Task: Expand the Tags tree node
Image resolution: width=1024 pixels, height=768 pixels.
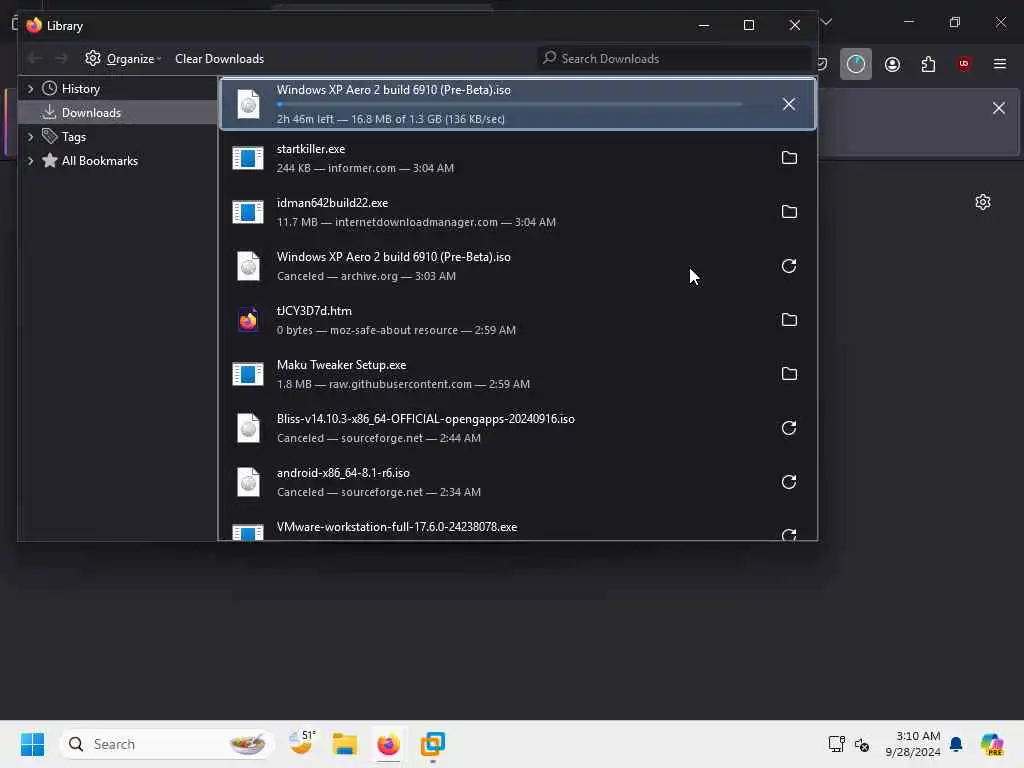Action: click(x=30, y=137)
